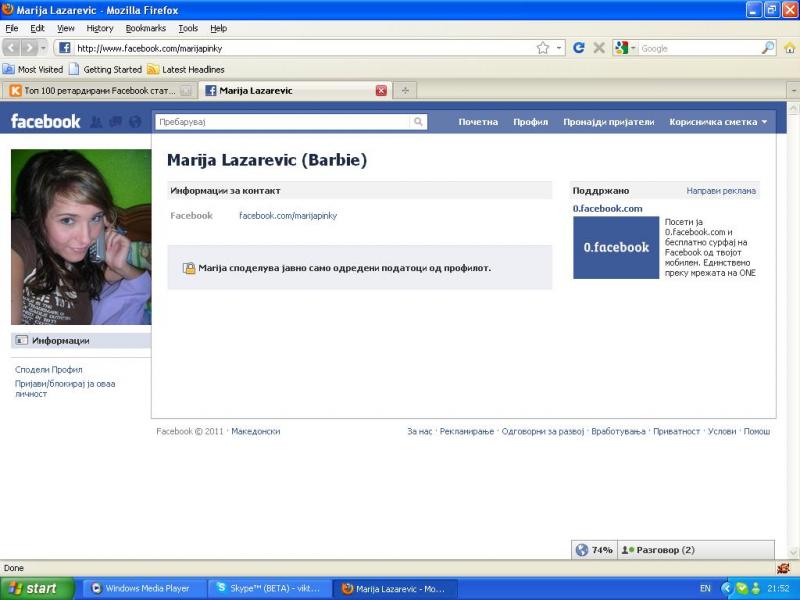This screenshot has height=600, width=800.
Task: Click the 0.facebook ad image
Action: 616,247
